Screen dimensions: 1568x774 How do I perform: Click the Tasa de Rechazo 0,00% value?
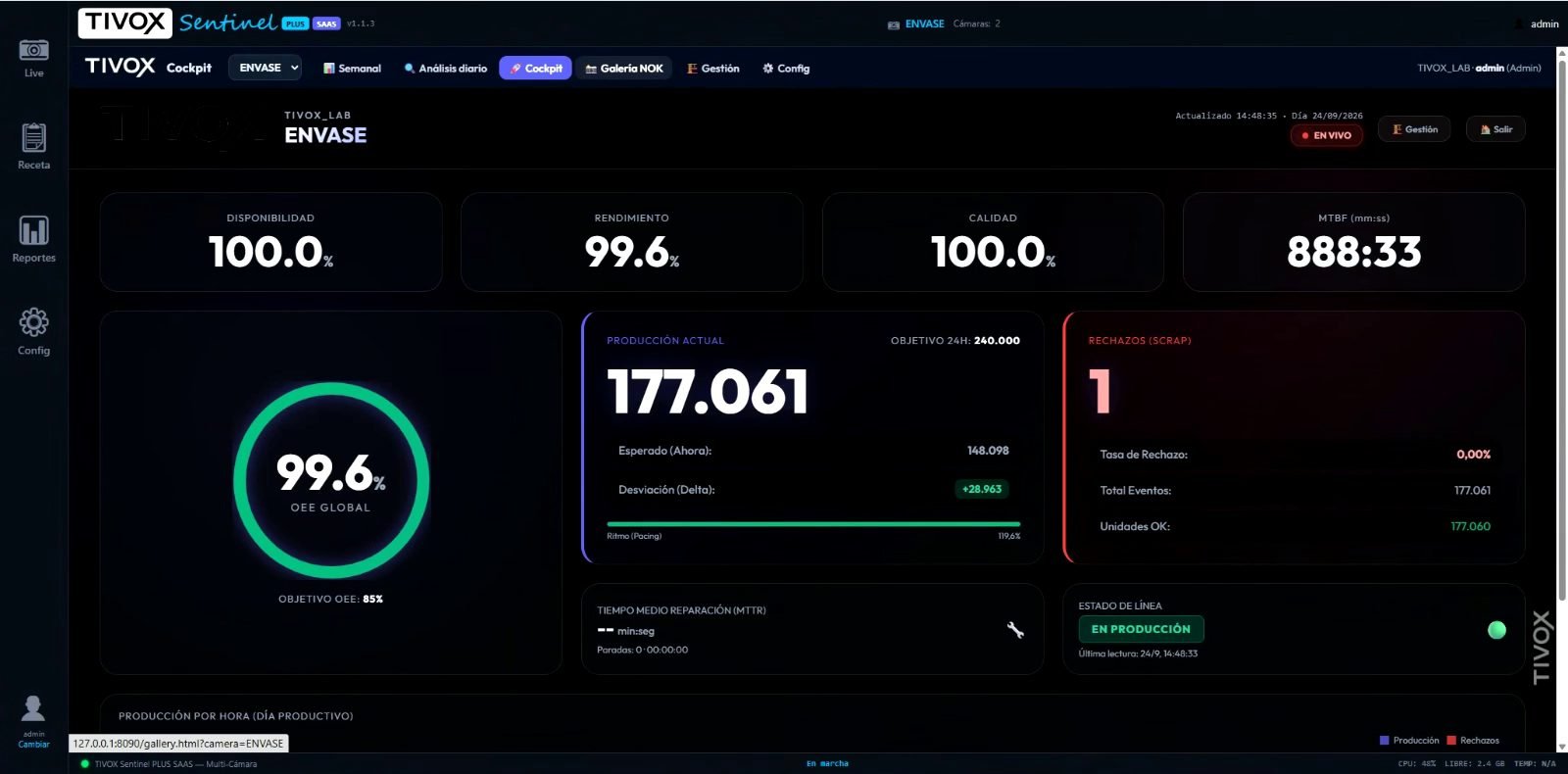(1473, 455)
